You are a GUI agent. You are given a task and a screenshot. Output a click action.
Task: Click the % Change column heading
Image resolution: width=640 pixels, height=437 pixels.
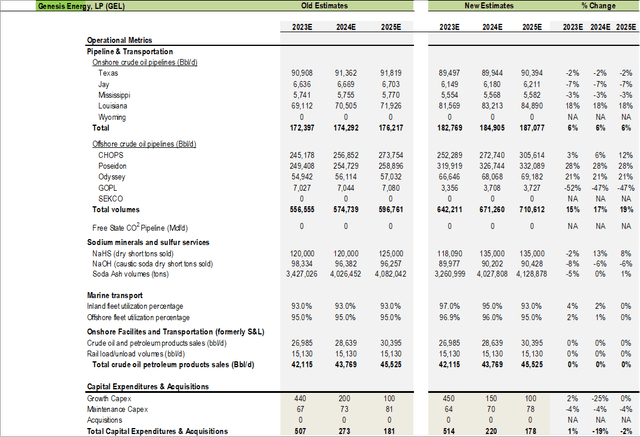click(x=598, y=6)
